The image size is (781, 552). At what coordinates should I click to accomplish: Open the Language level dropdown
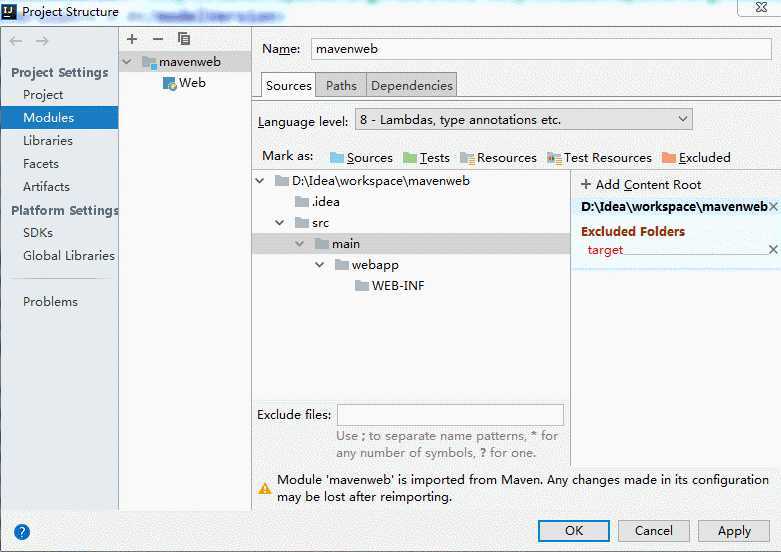coord(523,120)
